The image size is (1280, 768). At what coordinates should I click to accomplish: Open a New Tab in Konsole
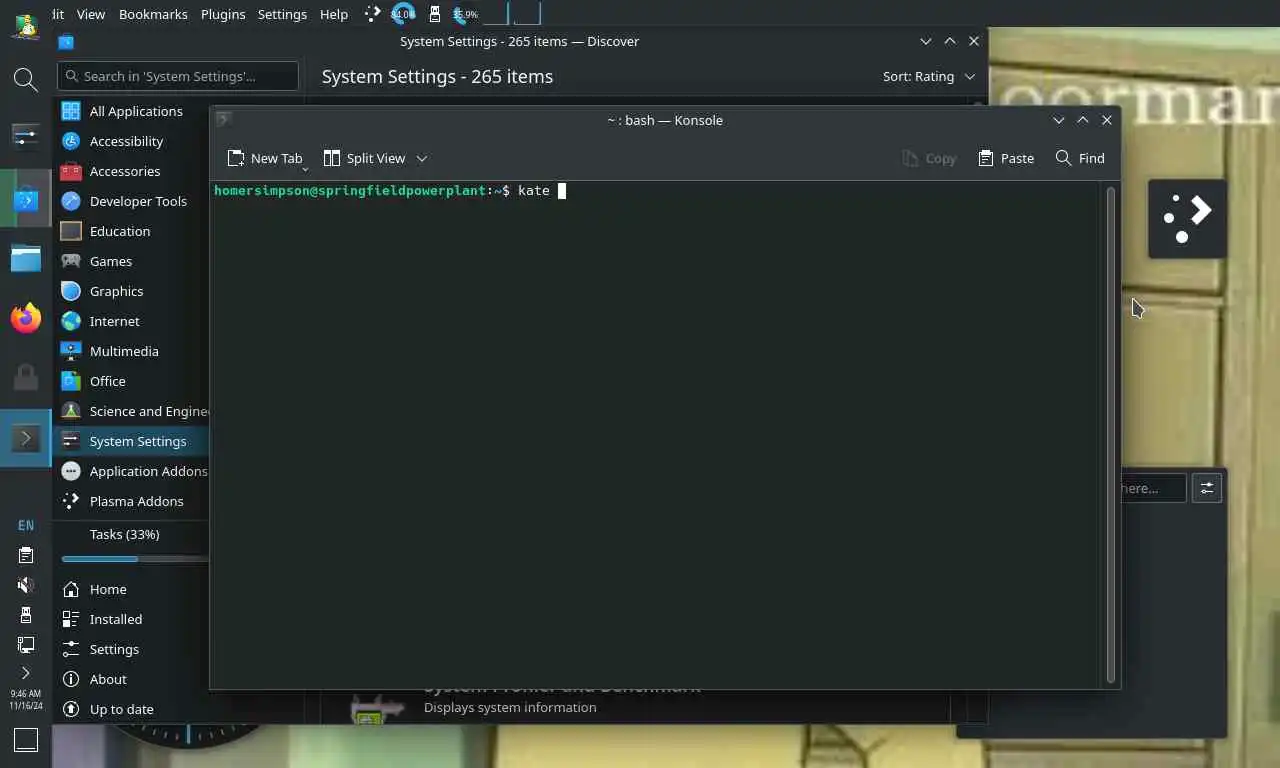(x=265, y=158)
